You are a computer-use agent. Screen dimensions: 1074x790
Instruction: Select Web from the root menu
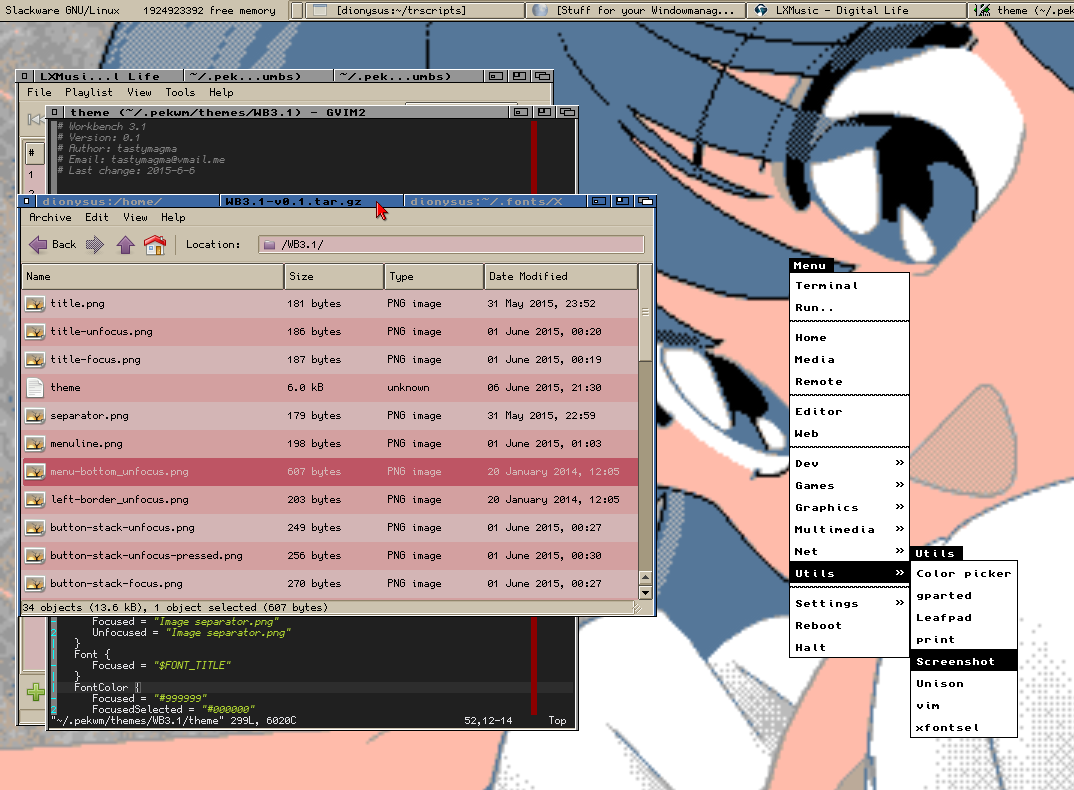click(x=849, y=434)
